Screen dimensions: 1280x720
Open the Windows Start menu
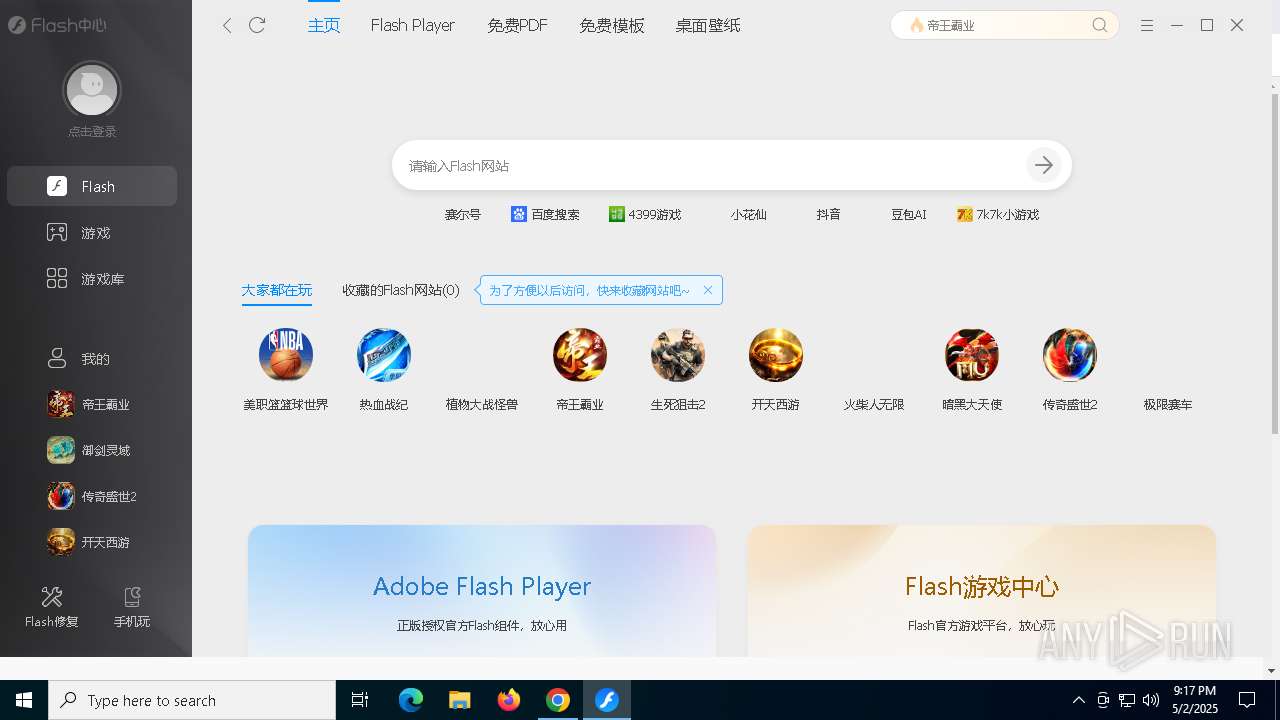tap(24, 700)
